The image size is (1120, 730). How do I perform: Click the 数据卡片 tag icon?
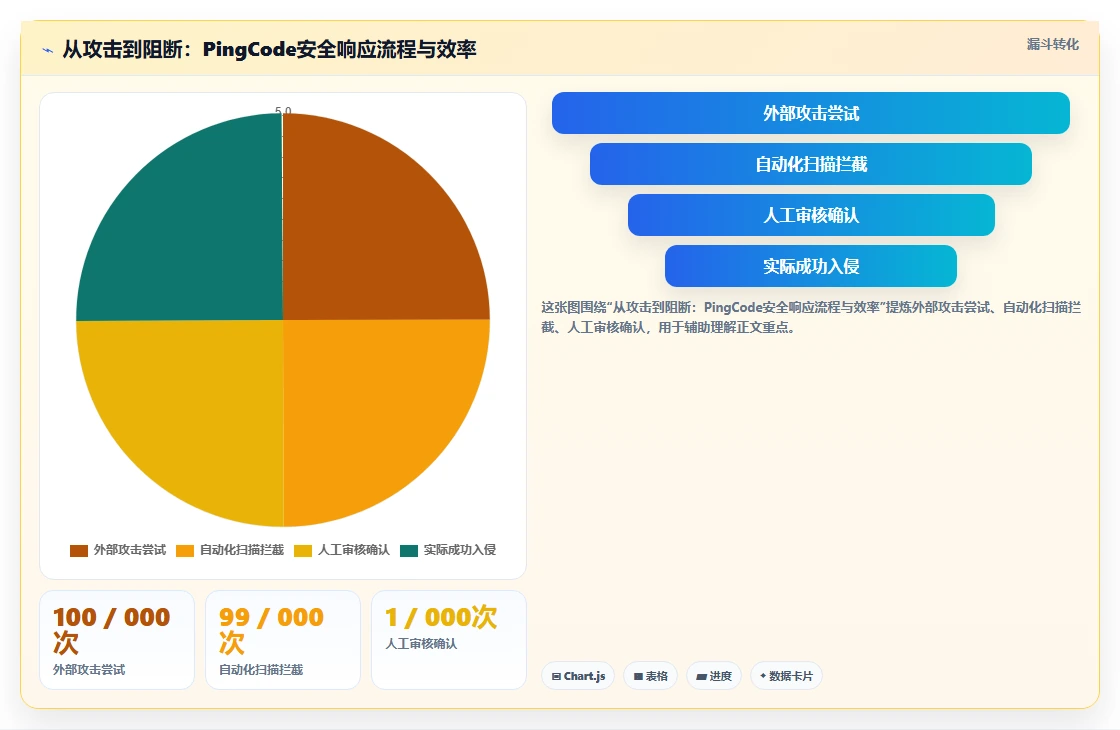point(763,676)
